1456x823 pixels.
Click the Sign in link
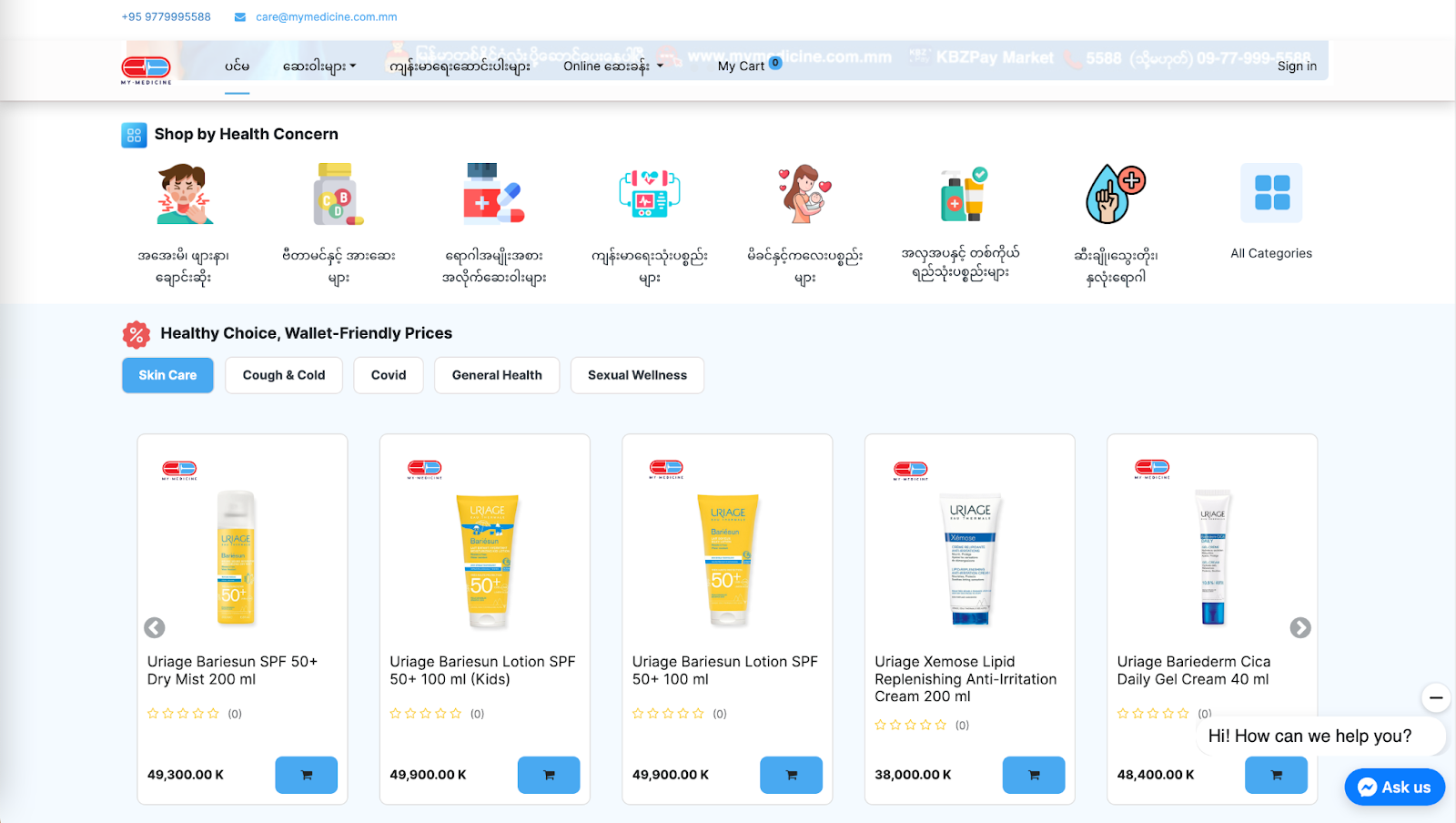tap(1297, 66)
